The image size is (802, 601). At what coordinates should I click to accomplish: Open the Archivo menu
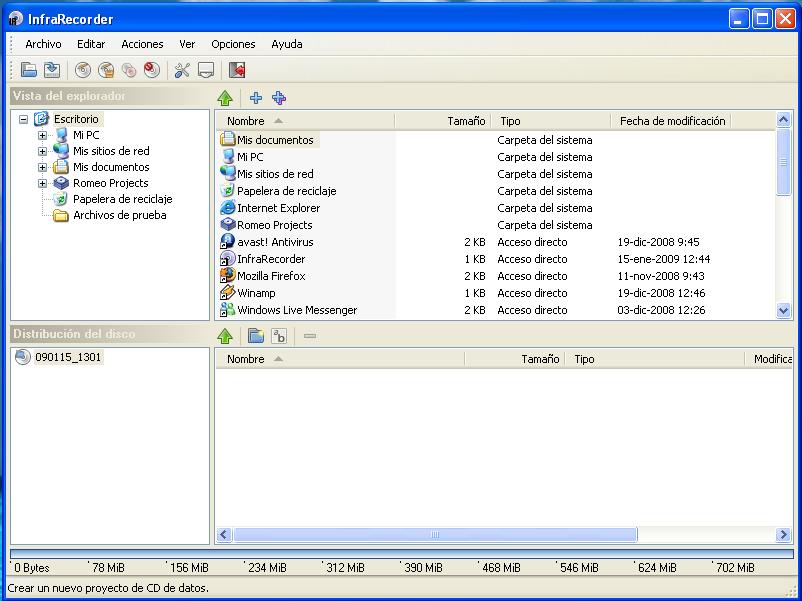pyautogui.click(x=43, y=44)
